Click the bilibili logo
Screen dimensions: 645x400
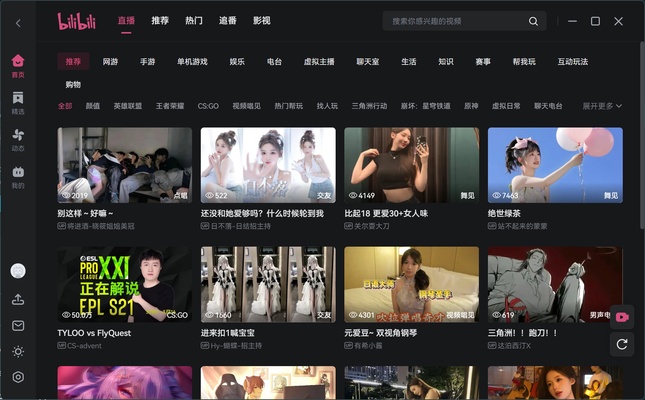point(77,21)
